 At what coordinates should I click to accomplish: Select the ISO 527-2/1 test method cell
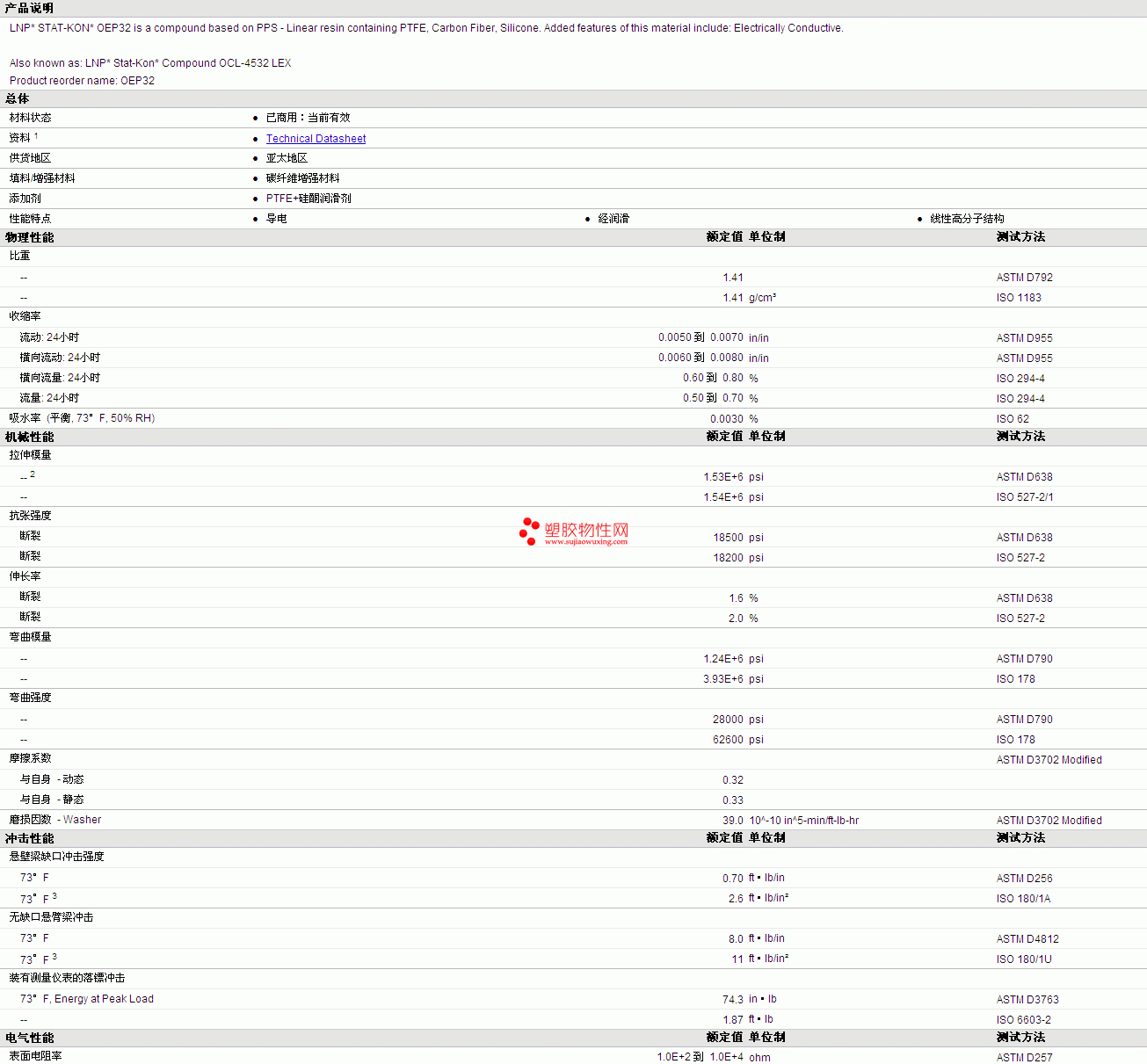coord(1025,497)
